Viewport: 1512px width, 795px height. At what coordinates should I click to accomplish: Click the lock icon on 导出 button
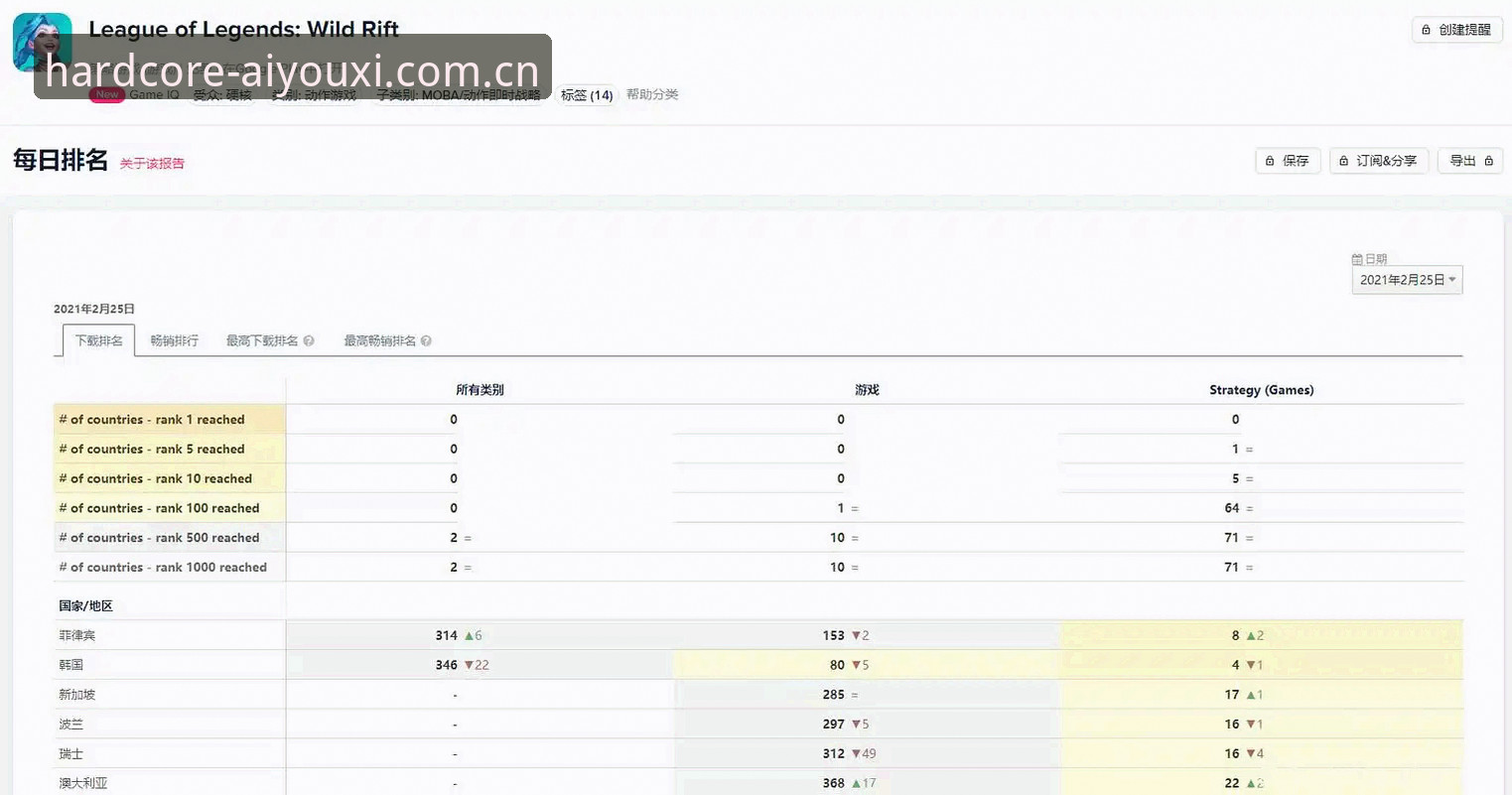[x=1488, y=161]
